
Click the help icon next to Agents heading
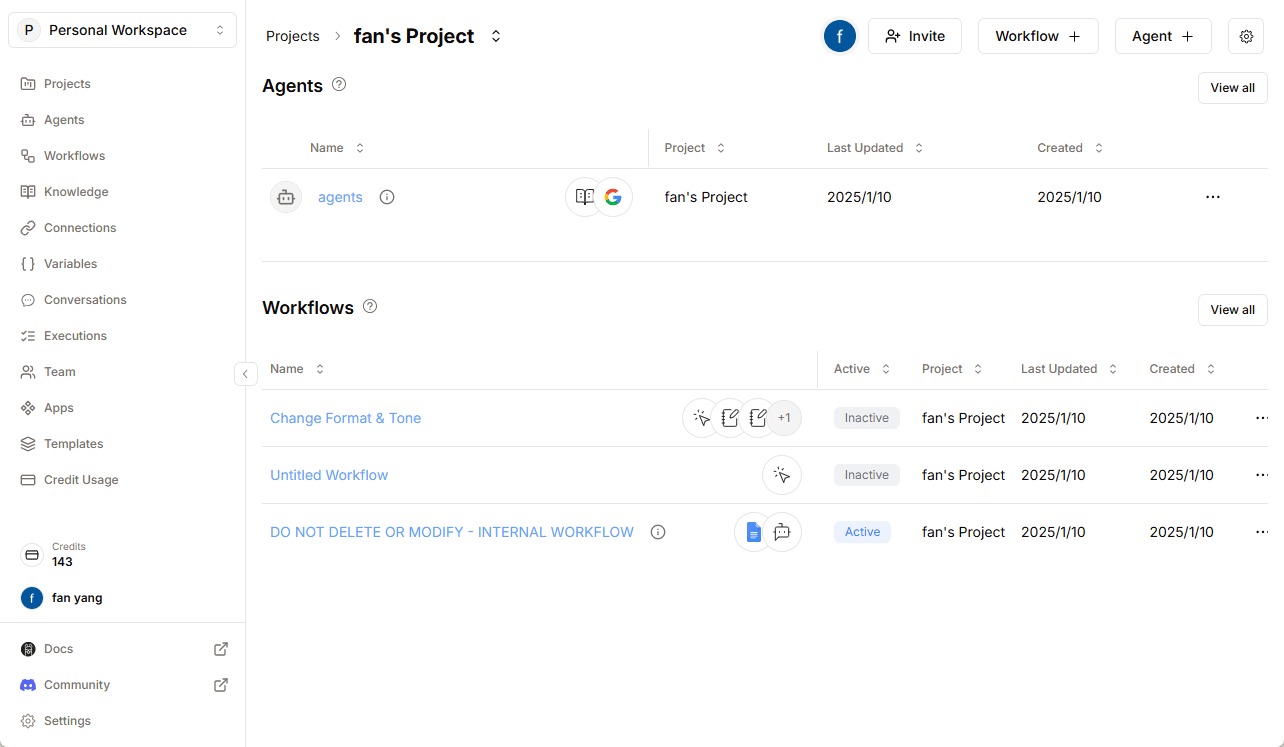pos(339,85)
